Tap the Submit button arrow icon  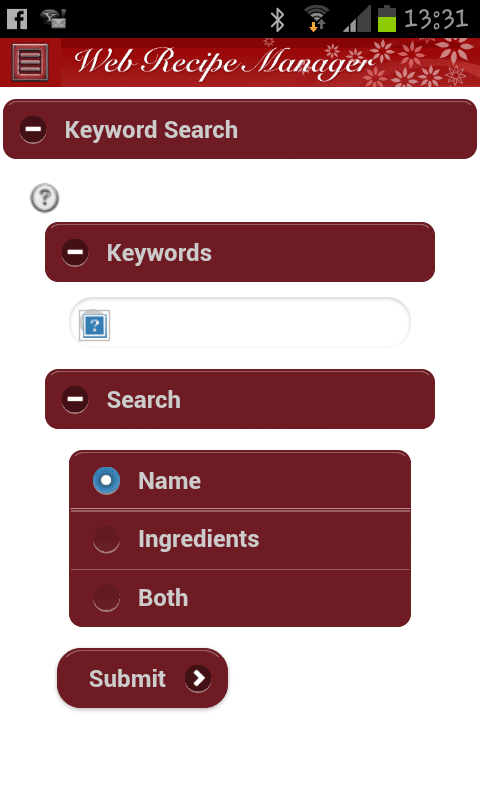point(198,679)
